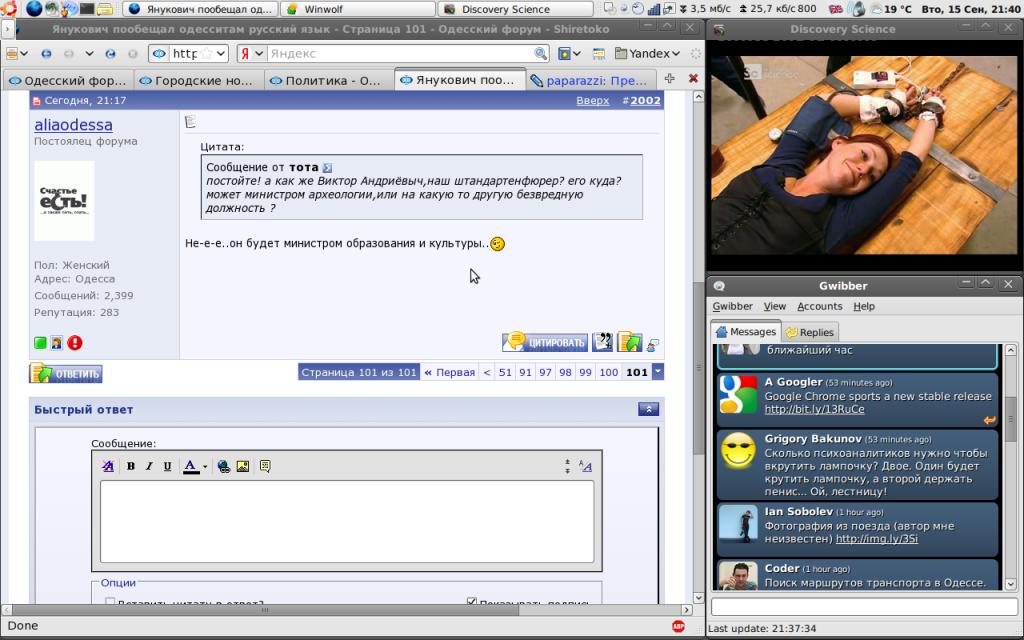Click the Remove Formatting icon in quick reply editor
Image resolution: width=1024 pixels, height=640 pixels.
point(108,466)
